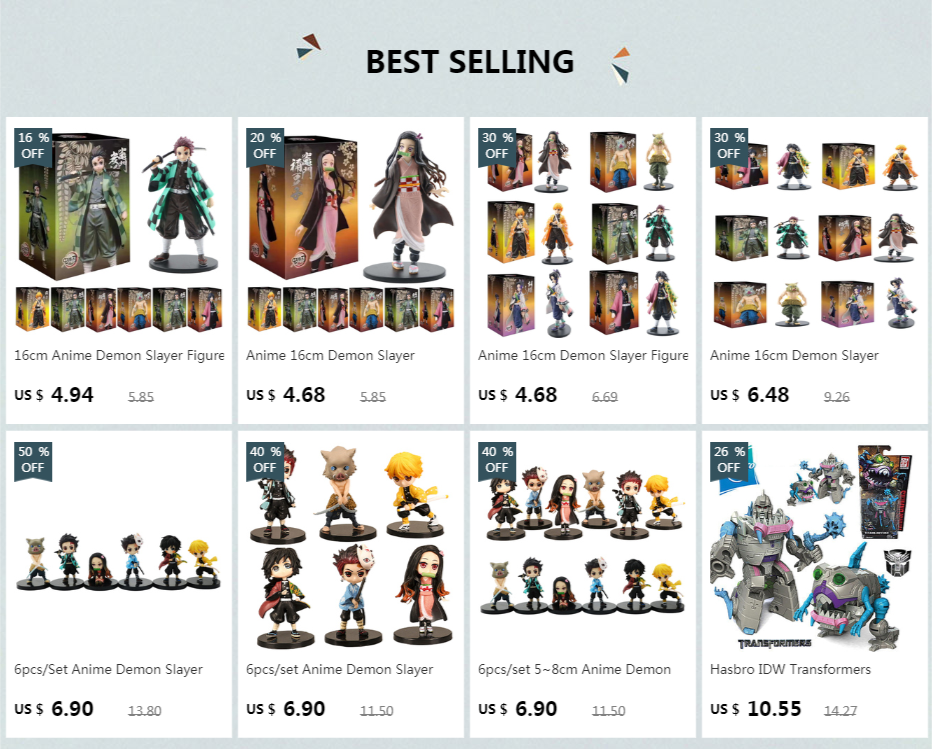Click the crossed-out 9.26 original price
932x750 pixels.
[x=836, y=396]
